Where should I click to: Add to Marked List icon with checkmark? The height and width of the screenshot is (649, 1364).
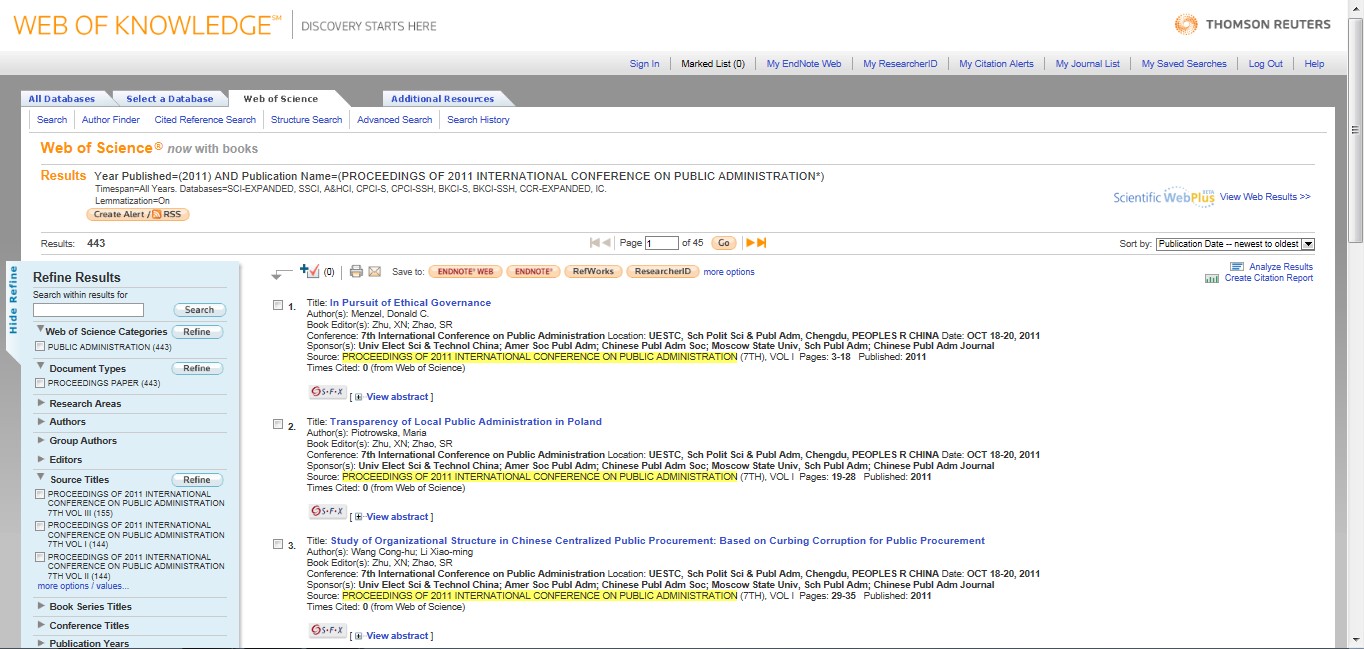(x=309, y=271)
